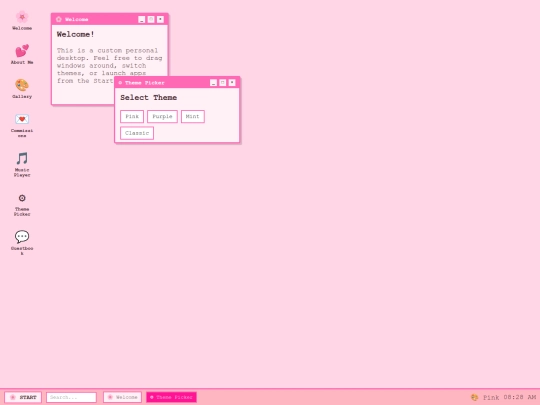Switch to Theme Picker in the taskbar
The width and height of the screenshot is (540, 405).
coord(172,397)
